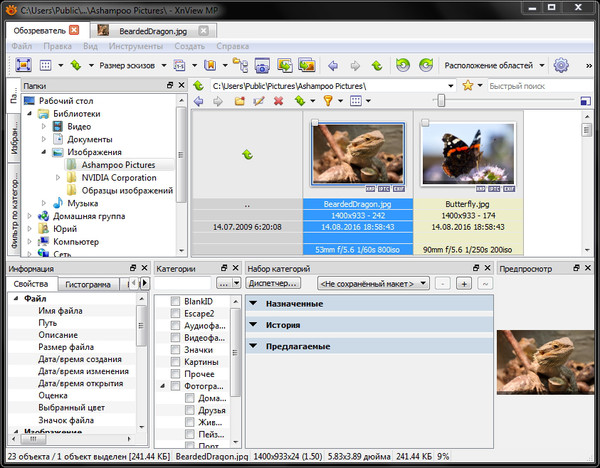
Task: Adjust the thumbnail size slider handle
Action: coord(441,101)
